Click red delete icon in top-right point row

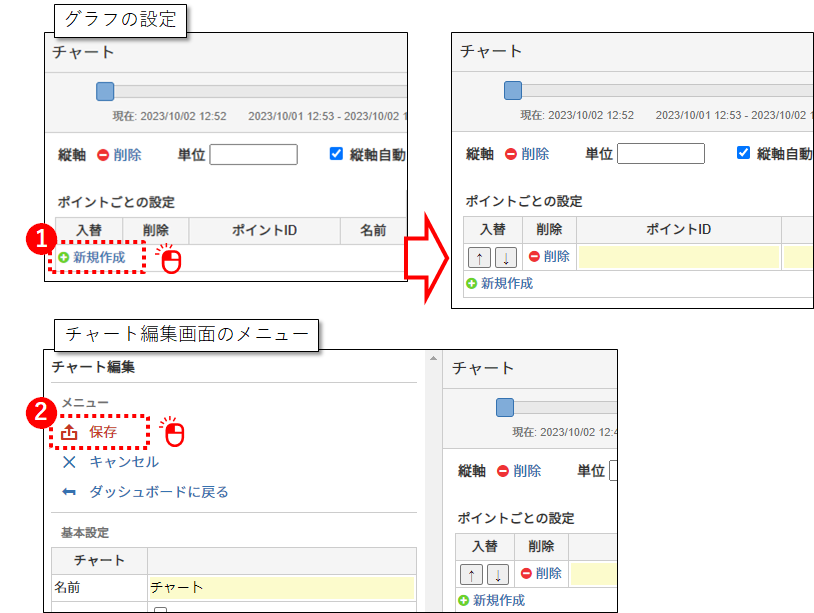534,256
